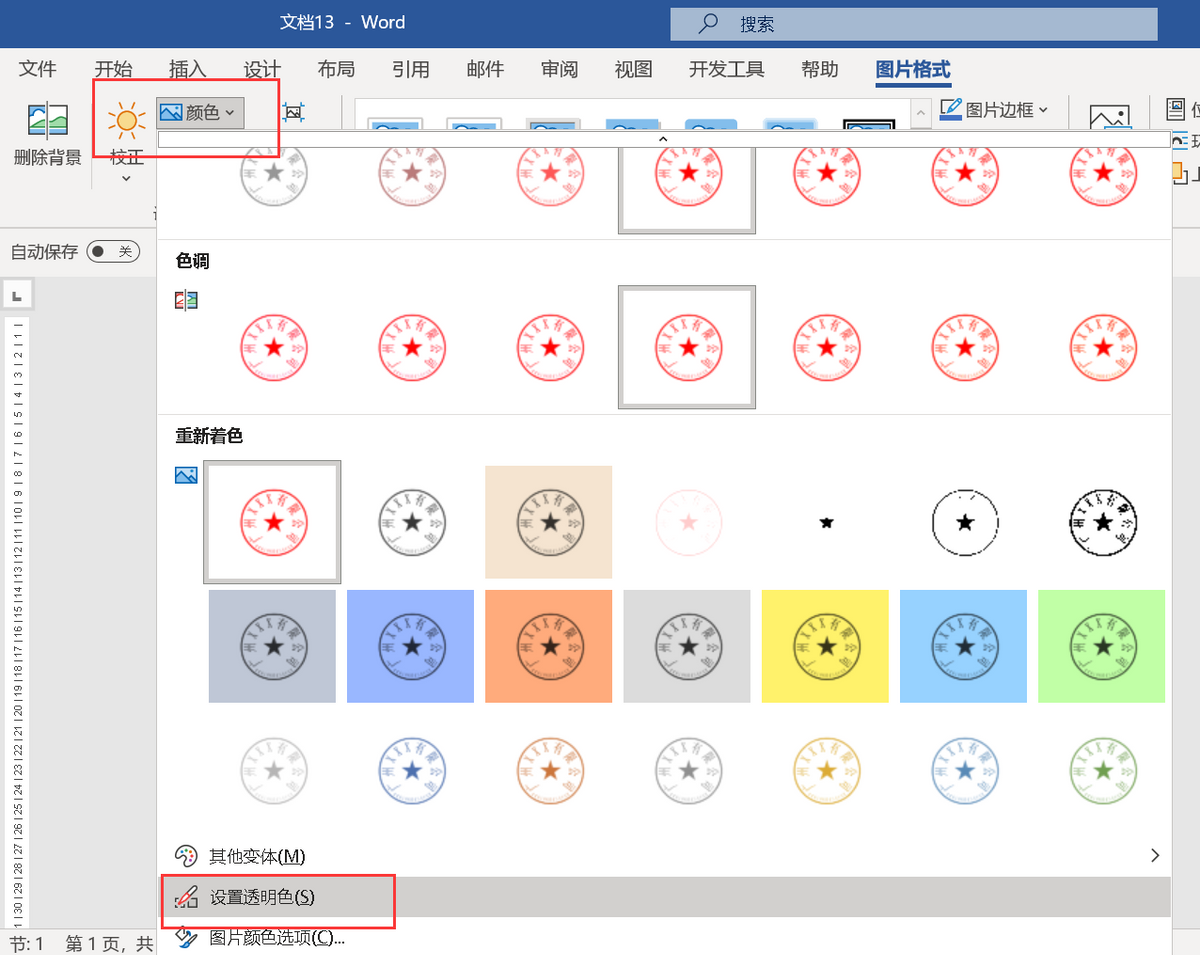
Task: Open the Review (审阅) tab
Action: click(x=559, y=69)
